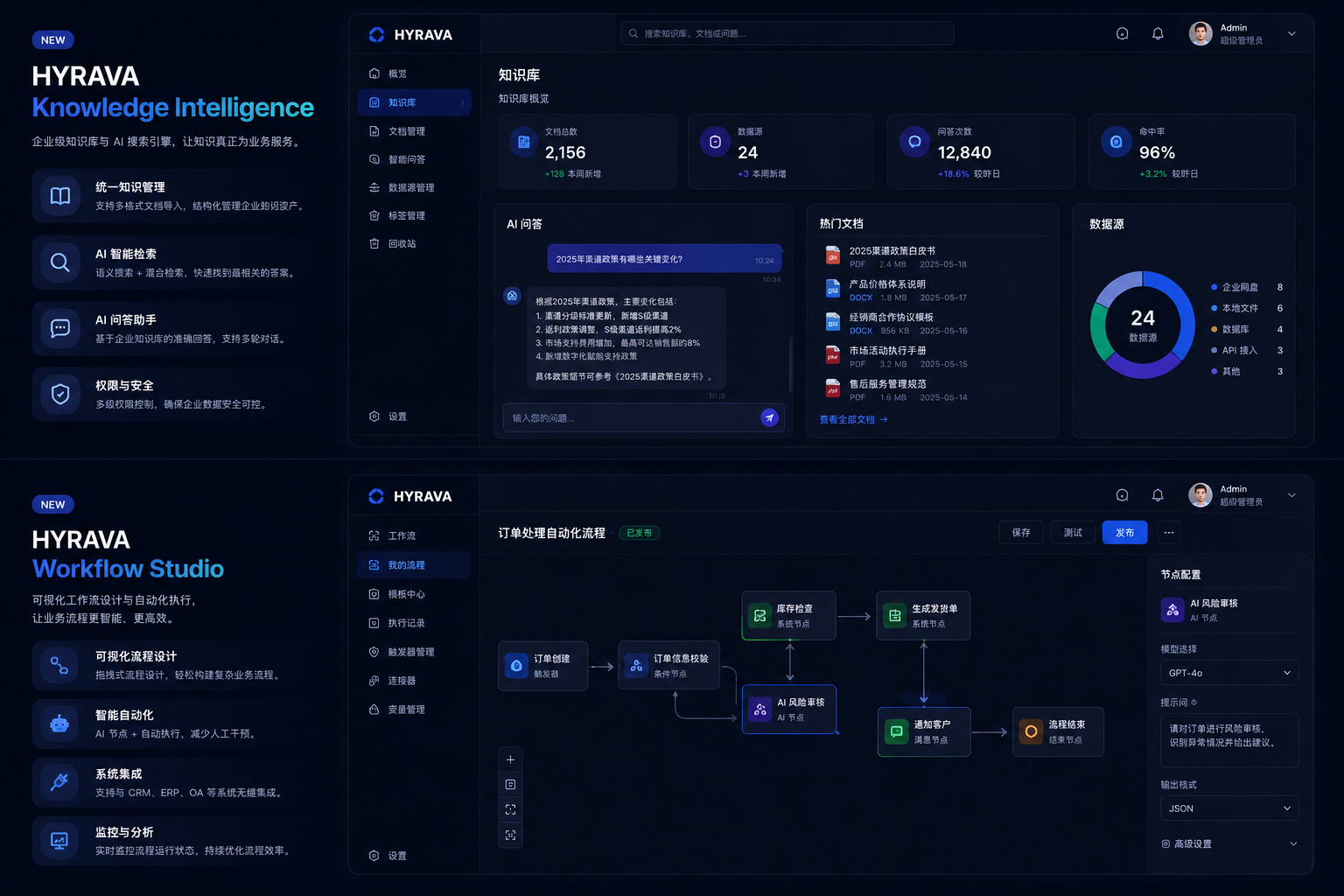
Task: Click the help icon in the knowledge base header
Action: click(1122, 34)
